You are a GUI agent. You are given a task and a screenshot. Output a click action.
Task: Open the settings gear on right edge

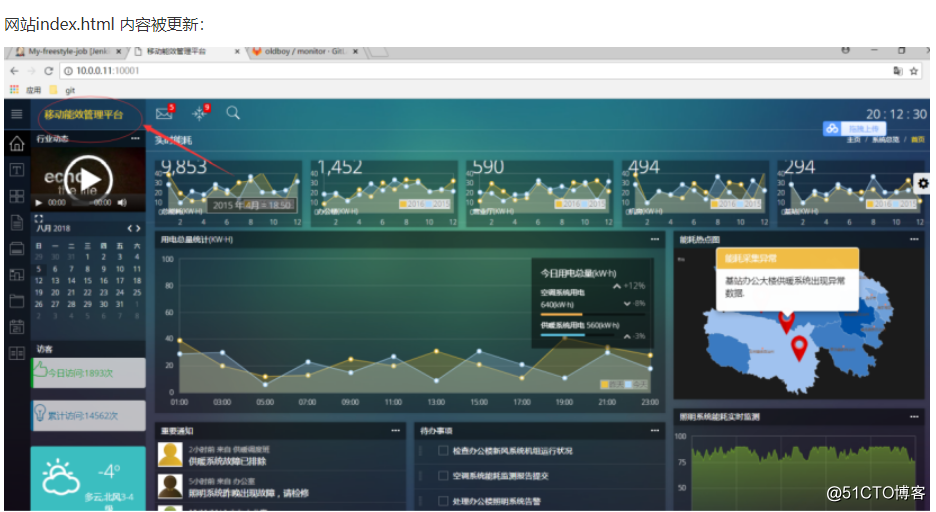click(923, 183)
